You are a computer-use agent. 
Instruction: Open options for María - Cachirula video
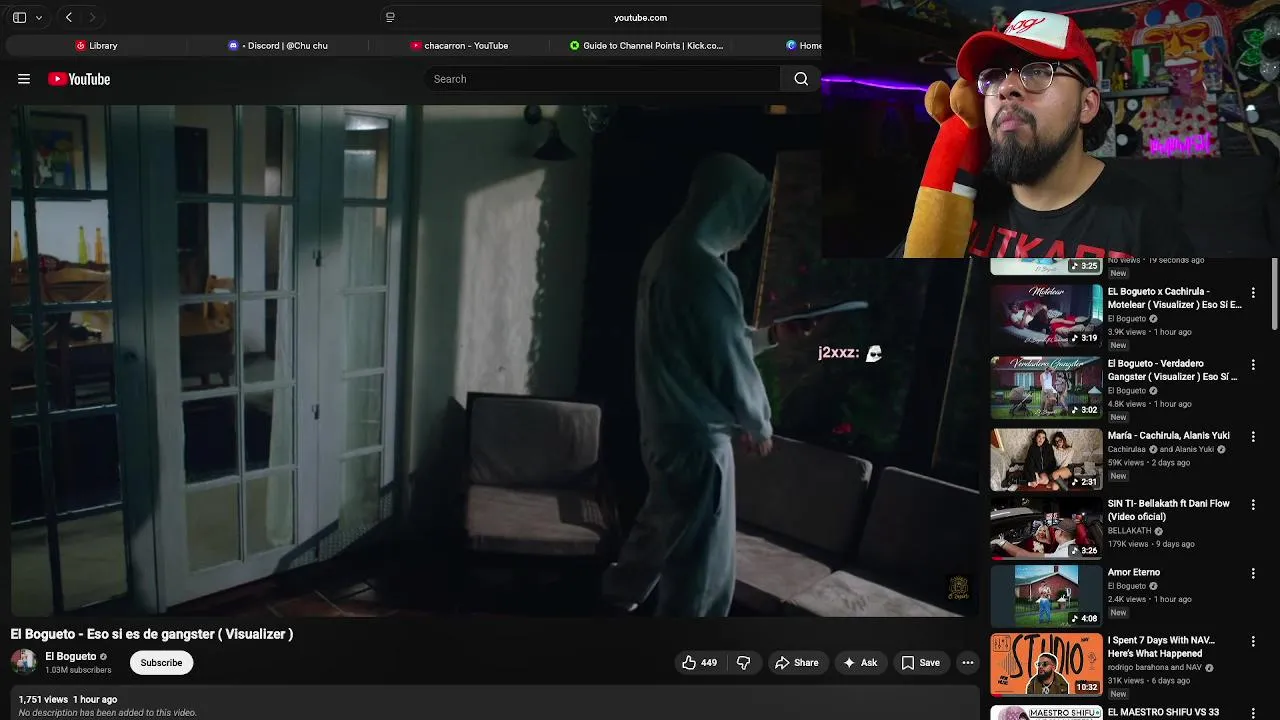pyautogui.click(x=1253, y=437)
